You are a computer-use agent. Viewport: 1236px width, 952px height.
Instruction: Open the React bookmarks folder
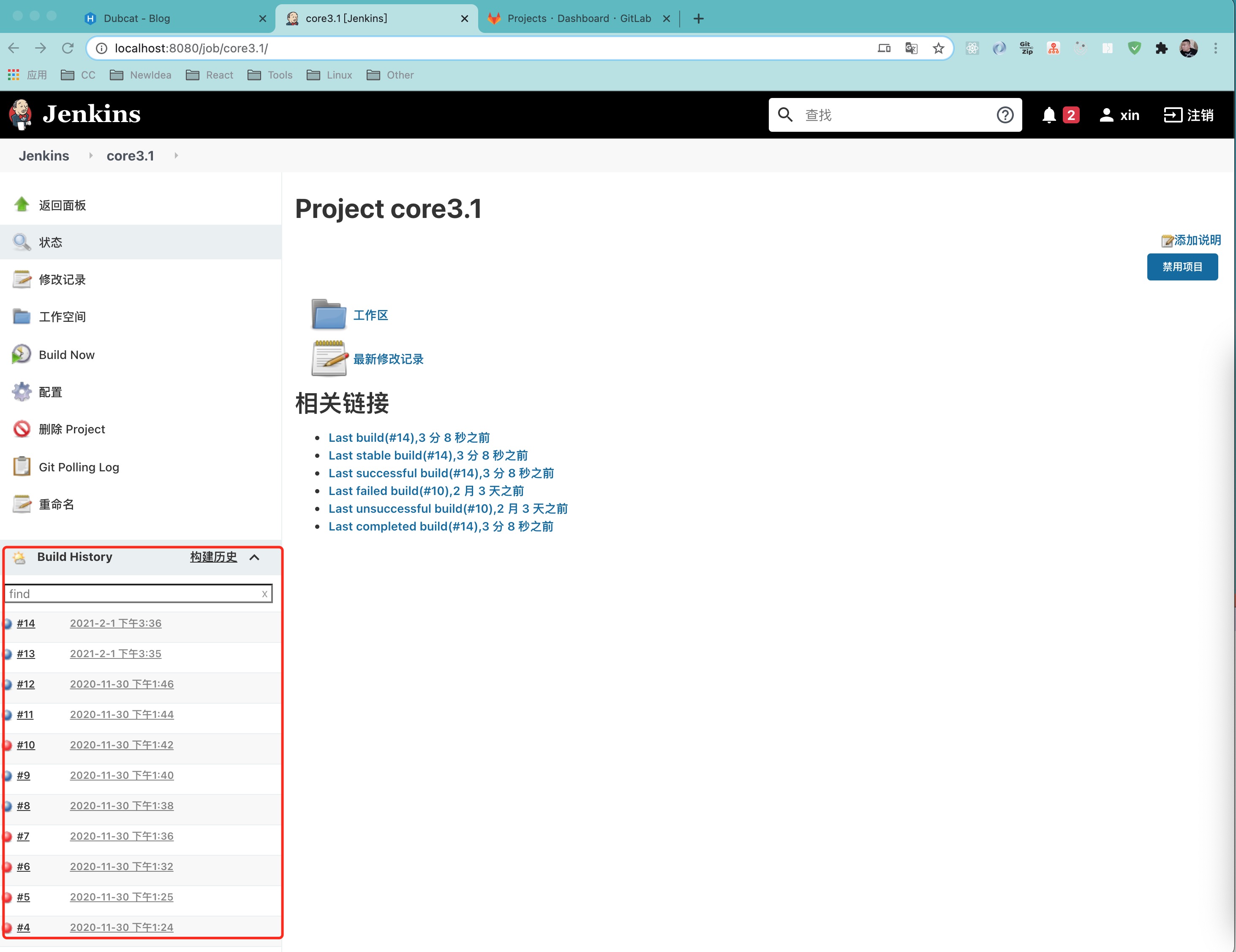[210, 75]
